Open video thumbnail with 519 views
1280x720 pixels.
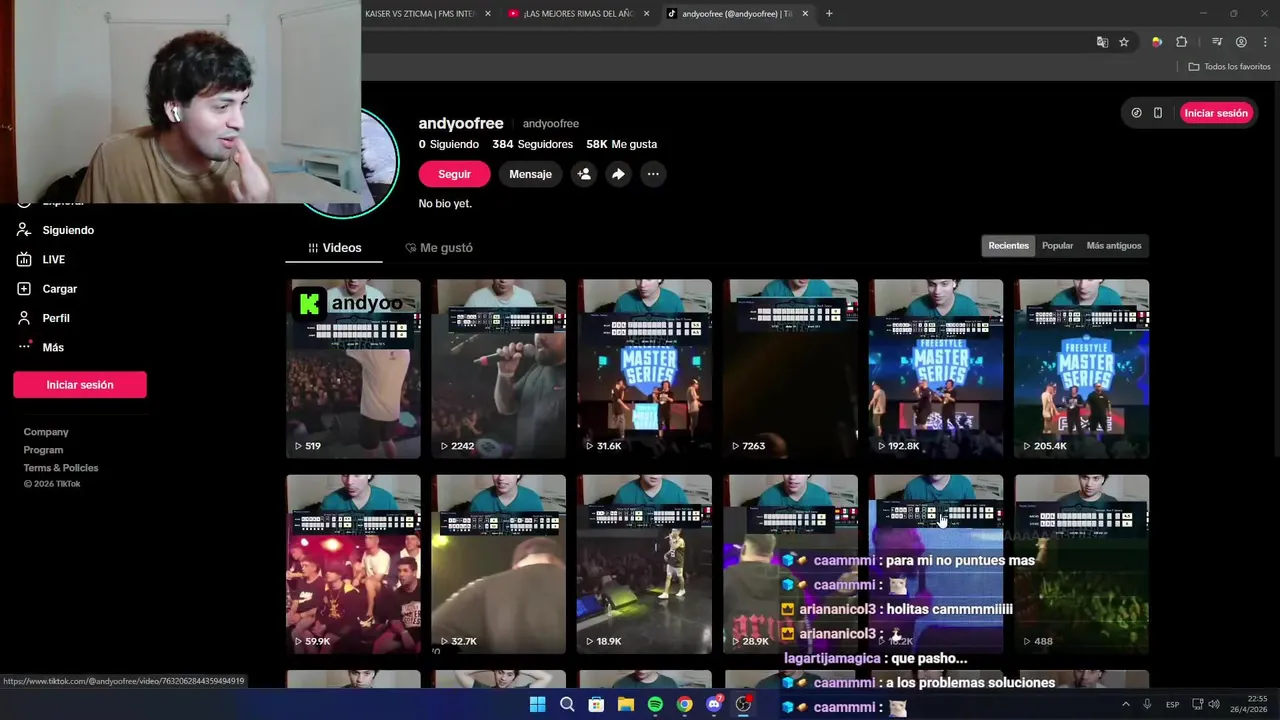(x=353, y=368)
